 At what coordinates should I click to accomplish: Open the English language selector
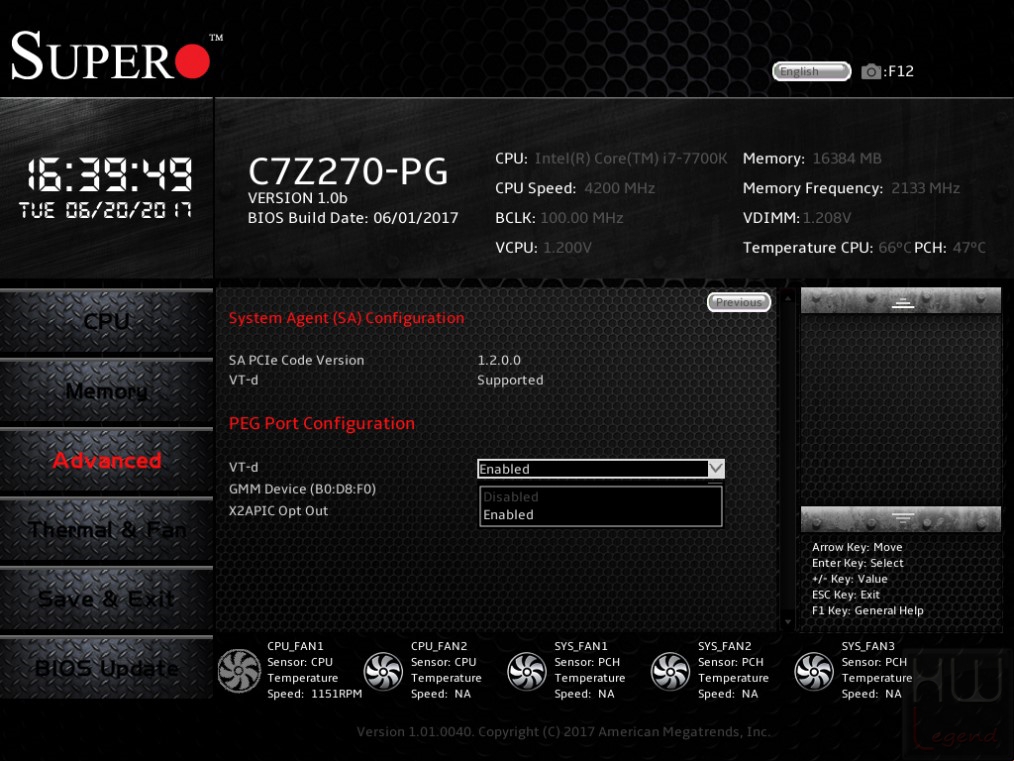tap(812, 71)
